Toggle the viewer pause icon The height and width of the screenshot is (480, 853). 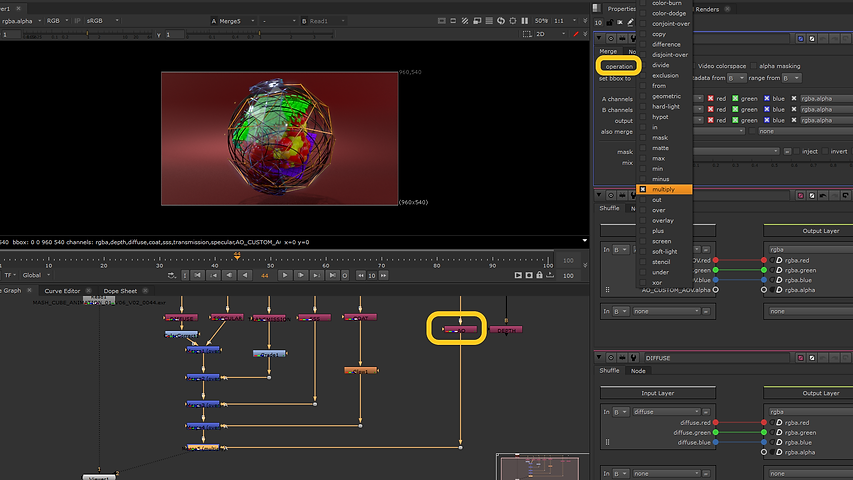click(x=524, y=21)
